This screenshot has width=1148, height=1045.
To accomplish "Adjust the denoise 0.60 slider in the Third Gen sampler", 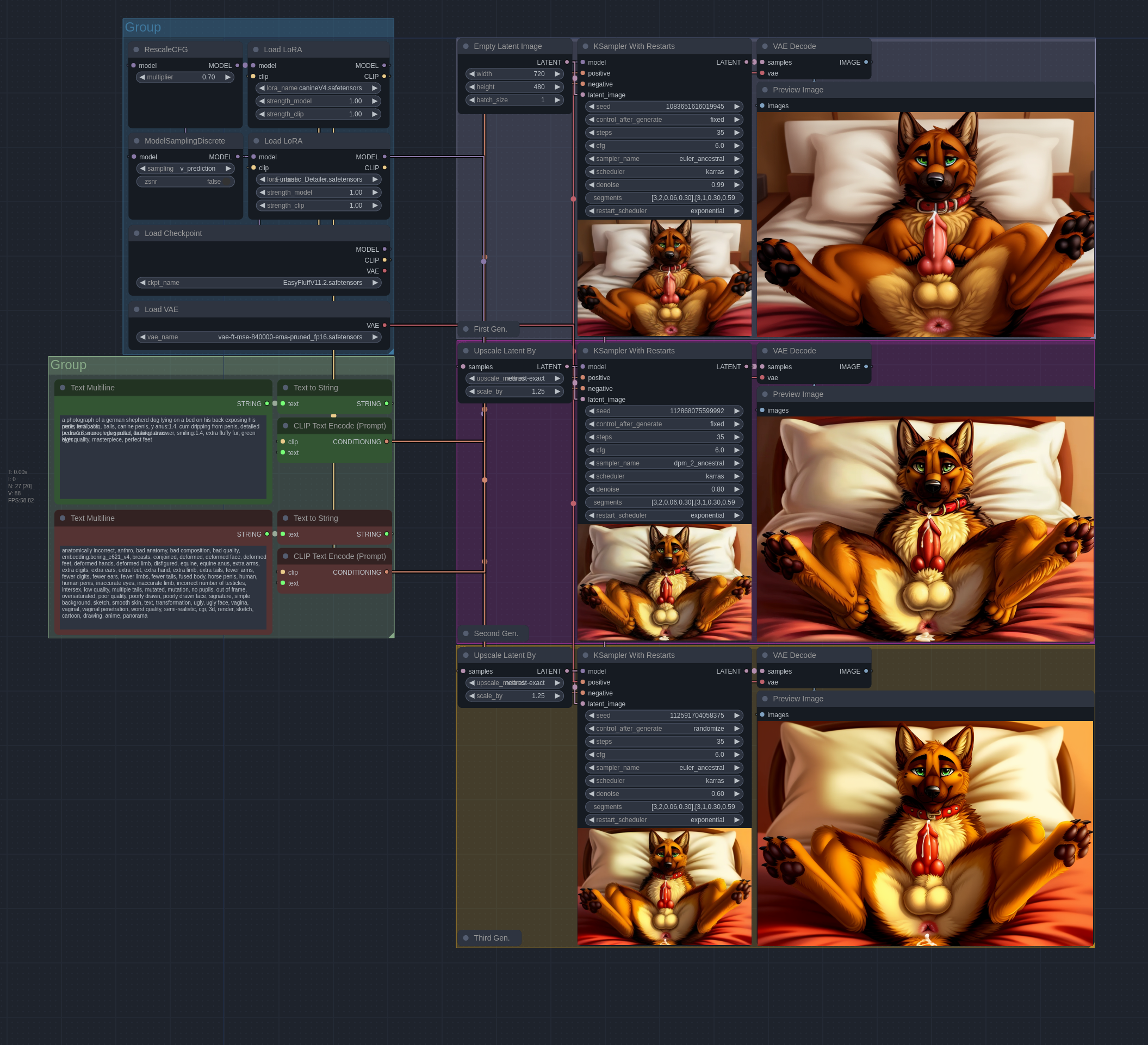I will [663, 794].
